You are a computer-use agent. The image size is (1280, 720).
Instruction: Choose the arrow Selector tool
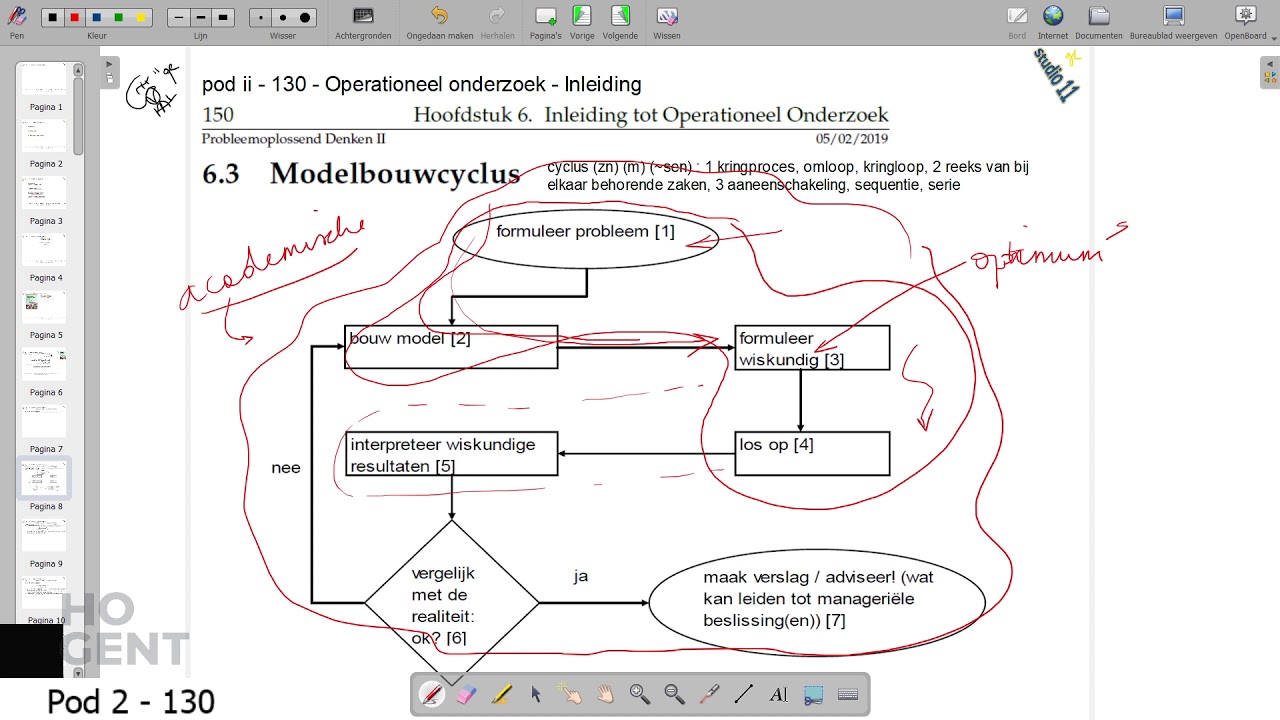click(x=536, y=694)
